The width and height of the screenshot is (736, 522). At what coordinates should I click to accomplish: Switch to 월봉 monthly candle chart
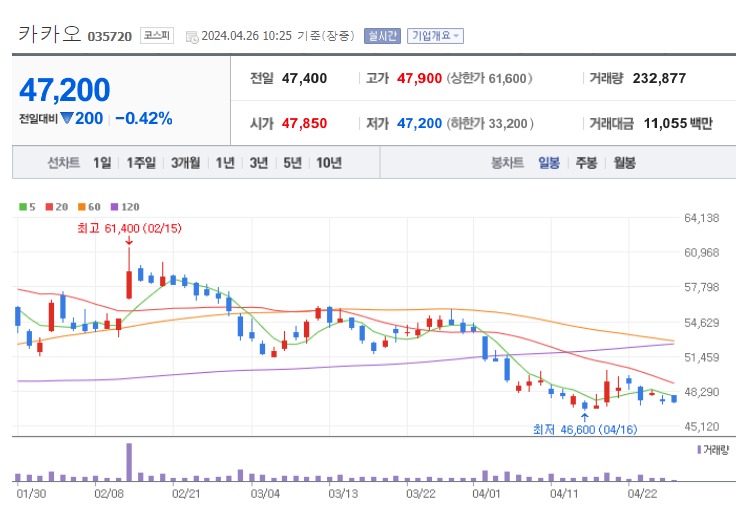point(624,163)
